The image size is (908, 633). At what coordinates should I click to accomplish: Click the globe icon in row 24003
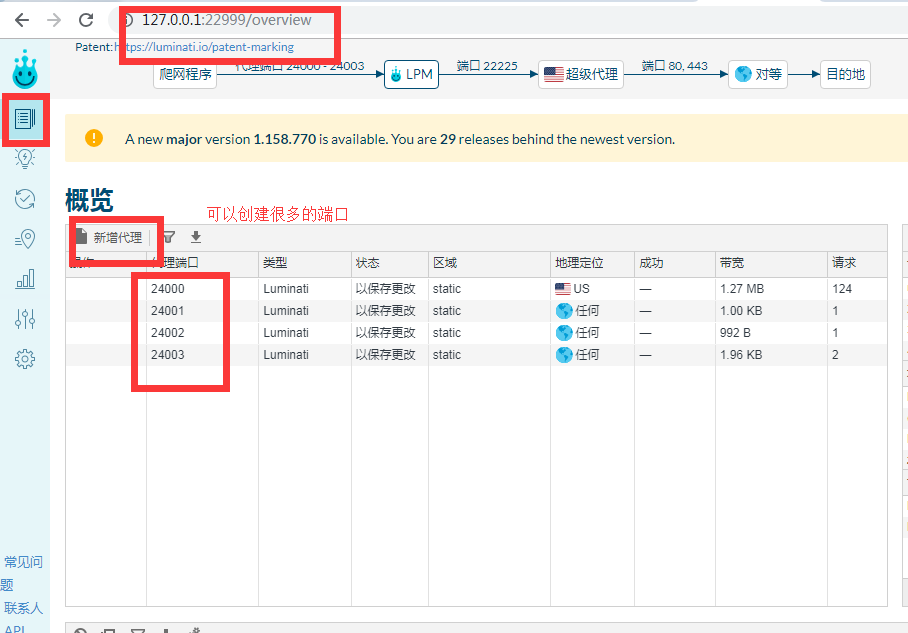[564, 355]
